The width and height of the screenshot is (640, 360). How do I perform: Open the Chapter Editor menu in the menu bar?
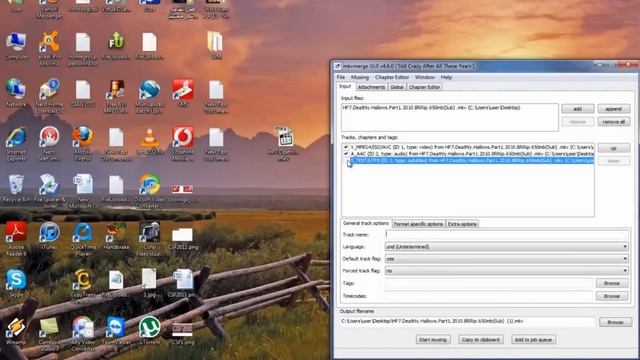[x=392, y=77]
